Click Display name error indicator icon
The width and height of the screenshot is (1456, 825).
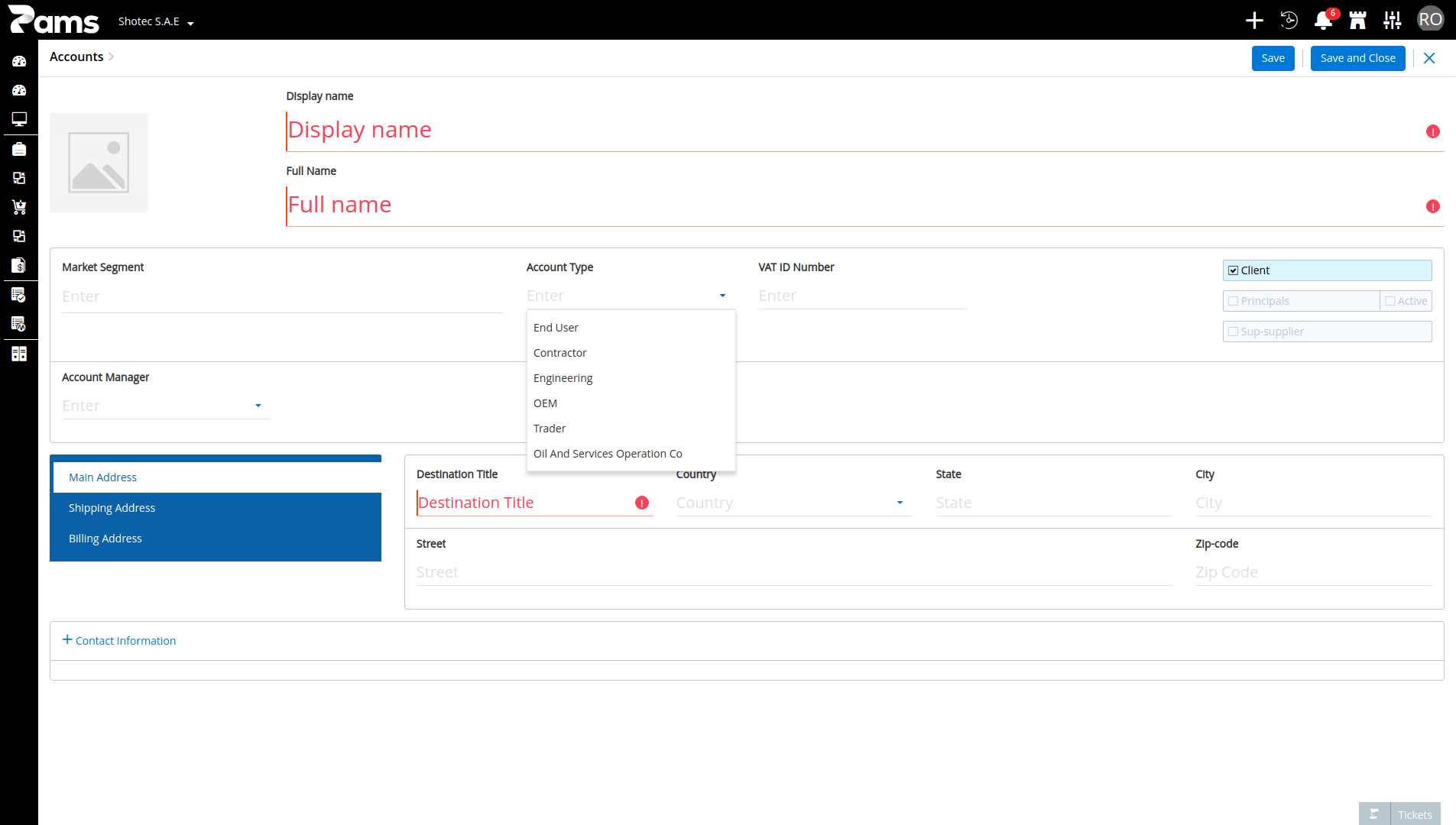click(1433, 131)
